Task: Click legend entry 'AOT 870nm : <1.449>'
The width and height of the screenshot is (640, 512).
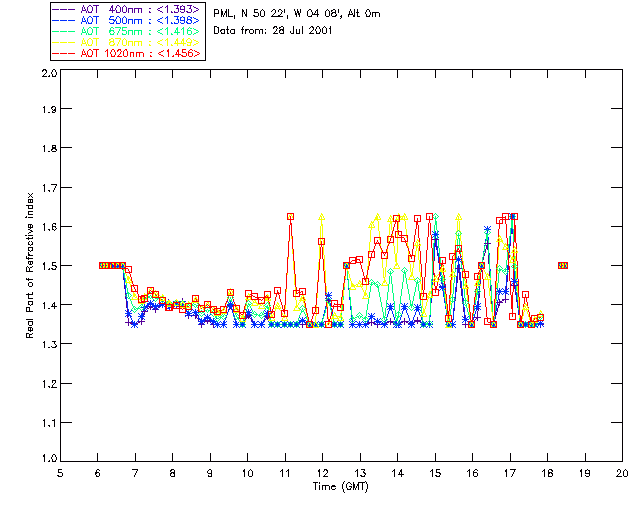Action: pos(127,42)
